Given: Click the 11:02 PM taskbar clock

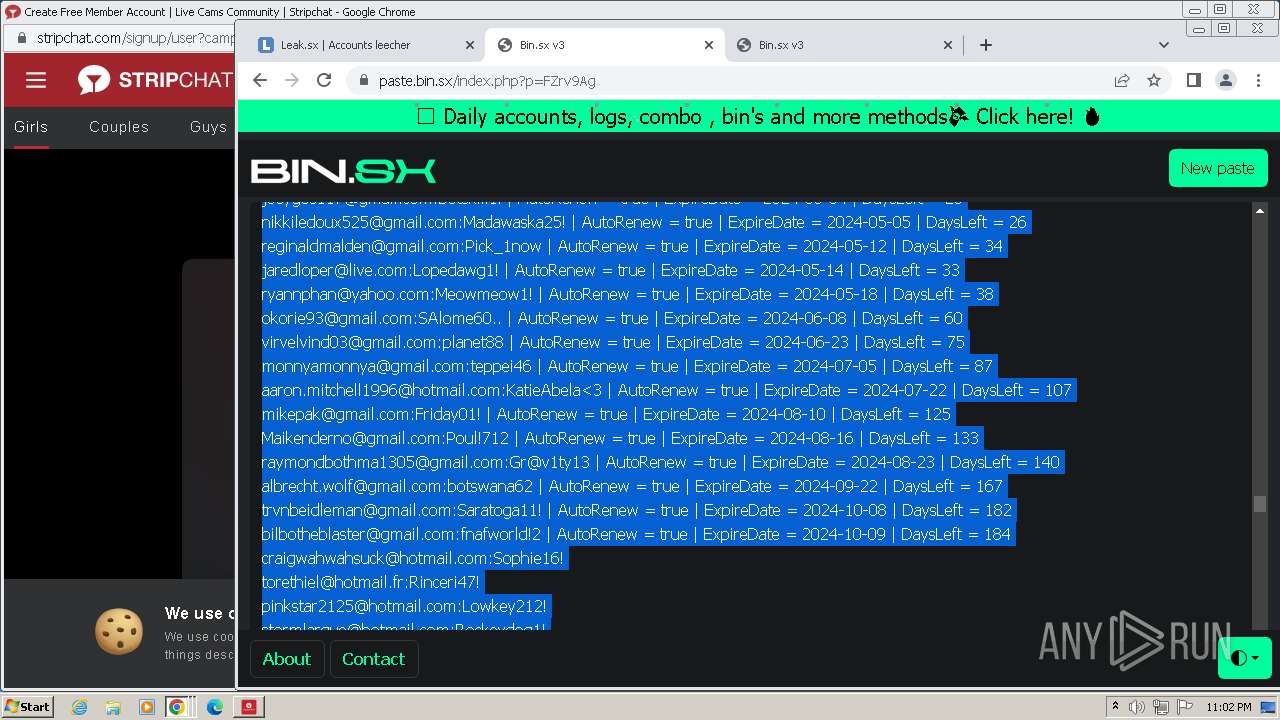Looking at the screenshot, I should [1228, 707].
